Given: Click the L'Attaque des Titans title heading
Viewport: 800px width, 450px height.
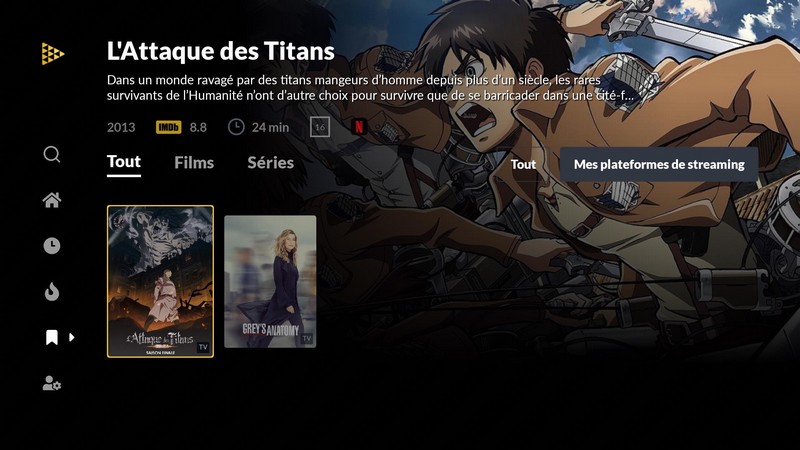Looking at the screenshot, I should [220, 51].
